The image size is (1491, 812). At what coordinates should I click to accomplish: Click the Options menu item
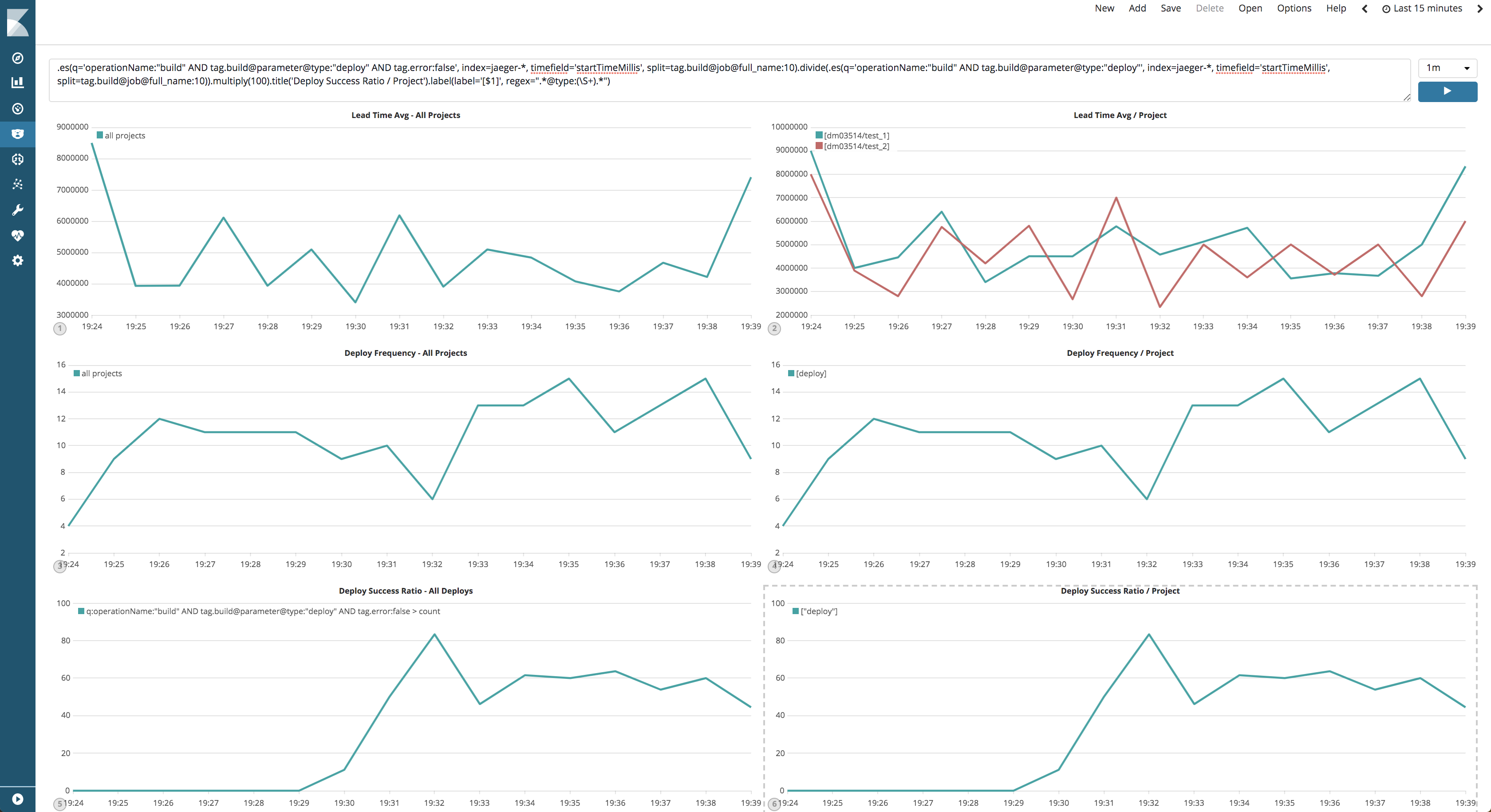coord(1294,8)
